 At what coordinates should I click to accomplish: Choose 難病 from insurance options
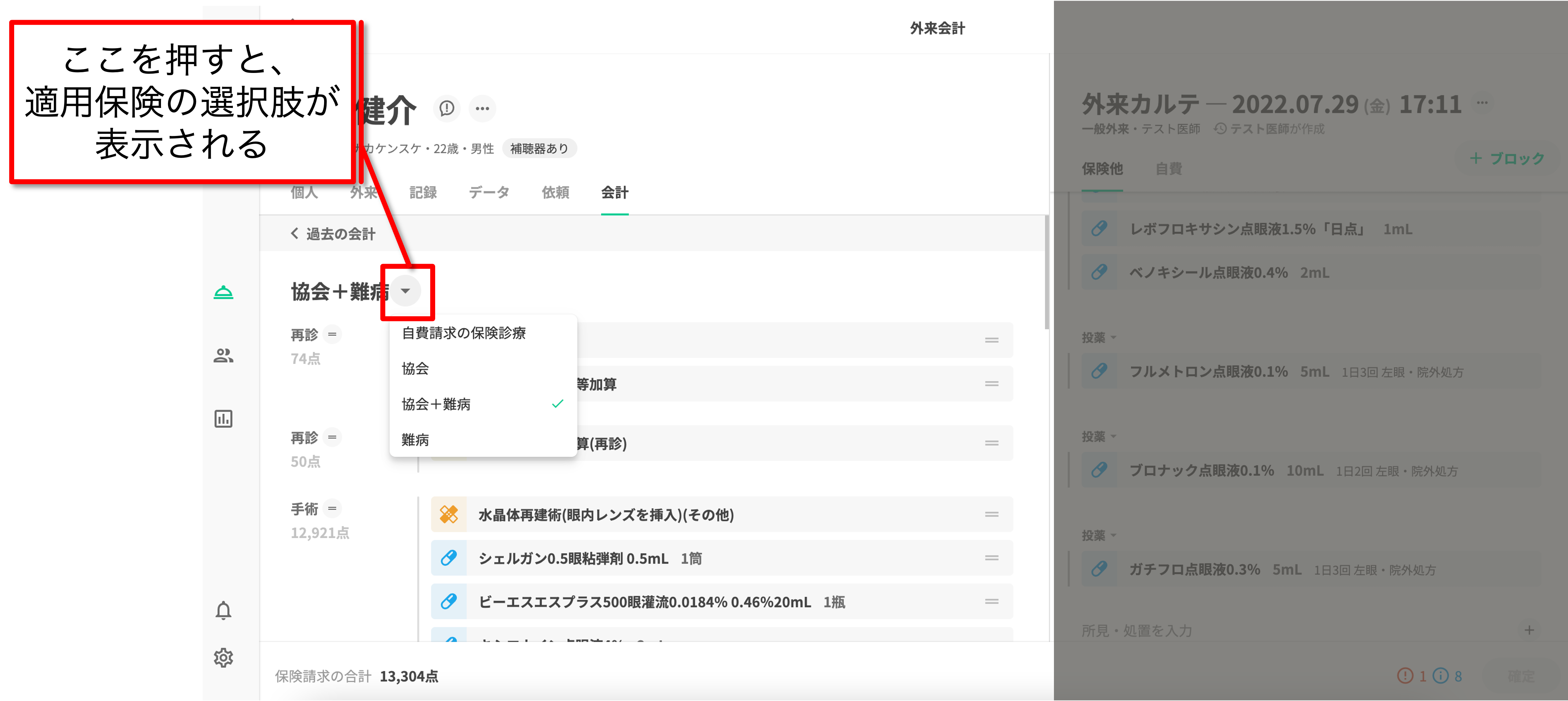coord(415,440)
